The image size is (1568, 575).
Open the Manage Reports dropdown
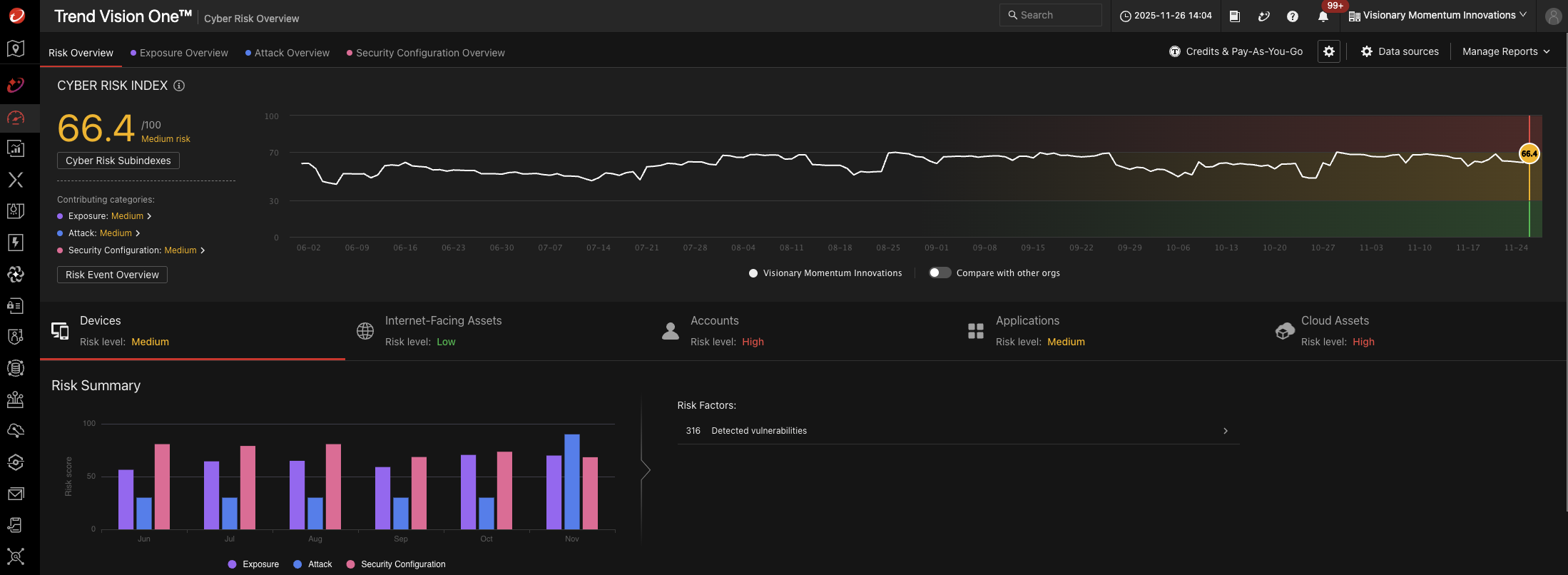pos(1505,51)
